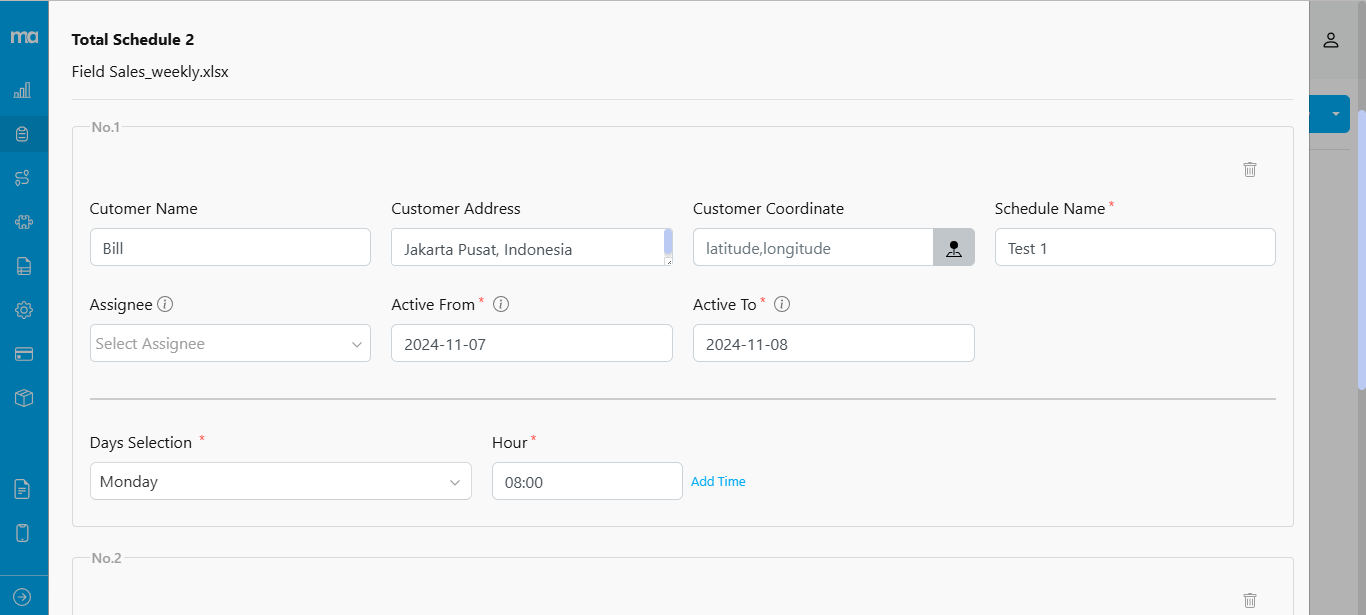Expand the sidebar with arrow icon
The image size is (1366, 615).
(x=23, y=597)
